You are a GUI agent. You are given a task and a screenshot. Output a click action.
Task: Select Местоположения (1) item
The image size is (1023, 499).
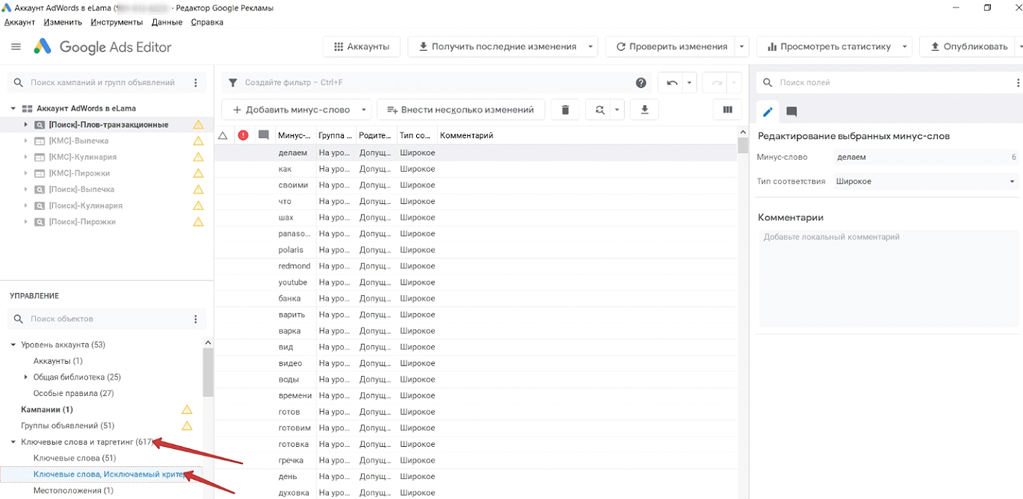[73, 491]
